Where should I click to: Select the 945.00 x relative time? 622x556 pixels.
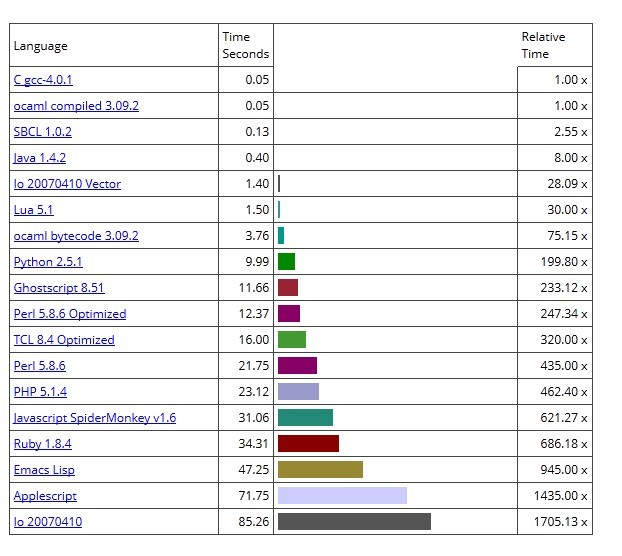coord(564,470)
